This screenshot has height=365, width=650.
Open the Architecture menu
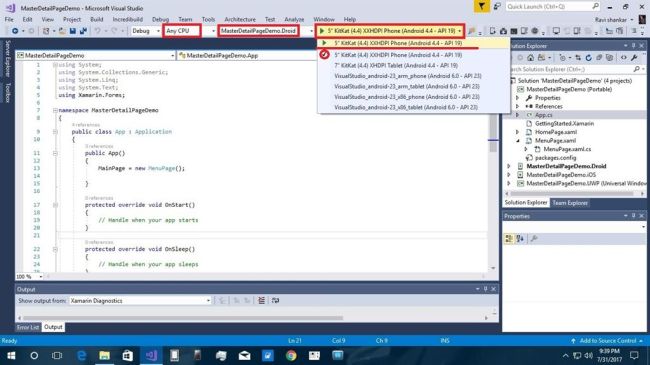click(240, 19)
